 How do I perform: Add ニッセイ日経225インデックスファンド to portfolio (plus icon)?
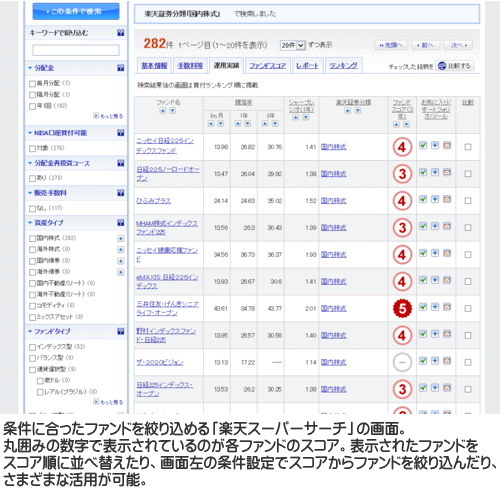click(435, 145)
